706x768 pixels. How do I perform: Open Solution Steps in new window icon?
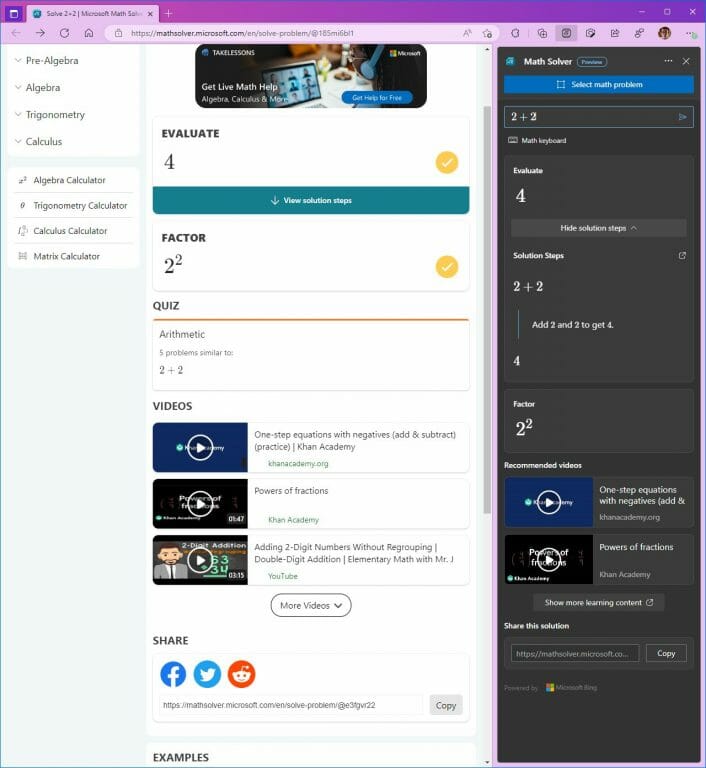(682, 255)
